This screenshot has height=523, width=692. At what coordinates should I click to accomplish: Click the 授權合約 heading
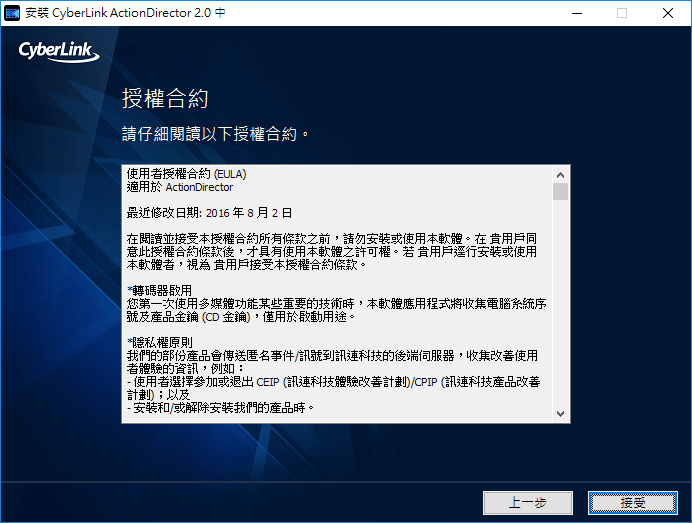pos(165,98)
